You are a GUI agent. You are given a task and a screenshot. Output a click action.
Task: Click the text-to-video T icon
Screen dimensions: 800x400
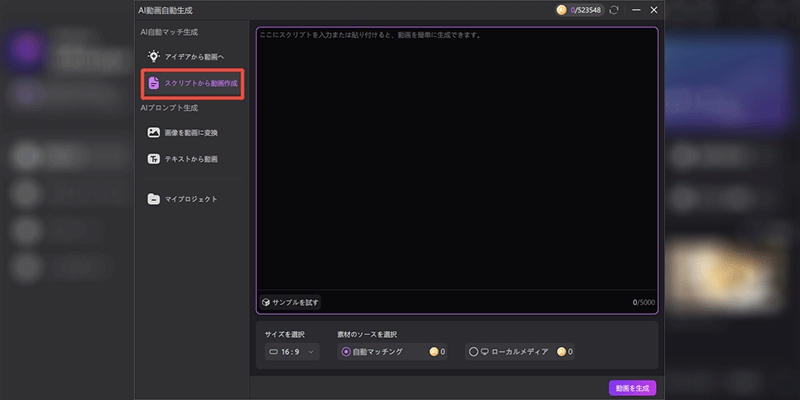pyautogui.click(x=154, y=159)
